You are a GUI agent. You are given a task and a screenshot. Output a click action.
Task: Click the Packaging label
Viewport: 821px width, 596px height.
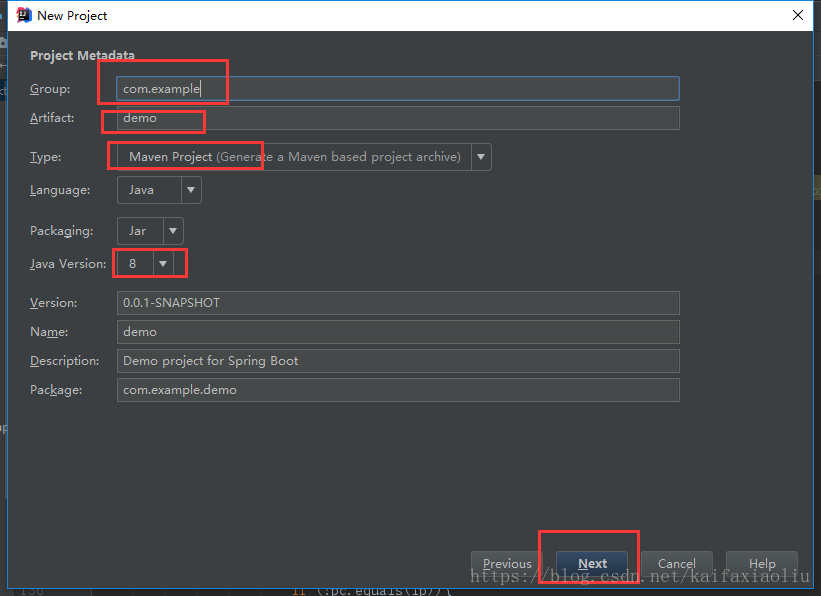[61, 231]
